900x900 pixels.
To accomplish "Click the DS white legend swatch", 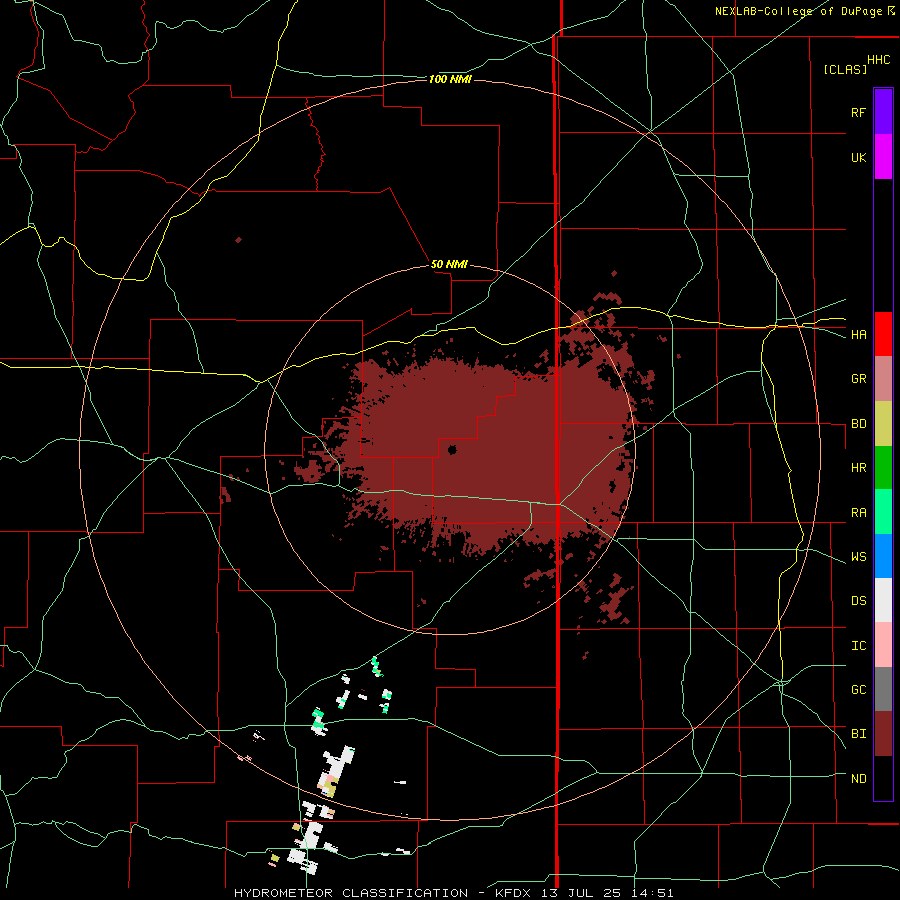I will (883, 600).
